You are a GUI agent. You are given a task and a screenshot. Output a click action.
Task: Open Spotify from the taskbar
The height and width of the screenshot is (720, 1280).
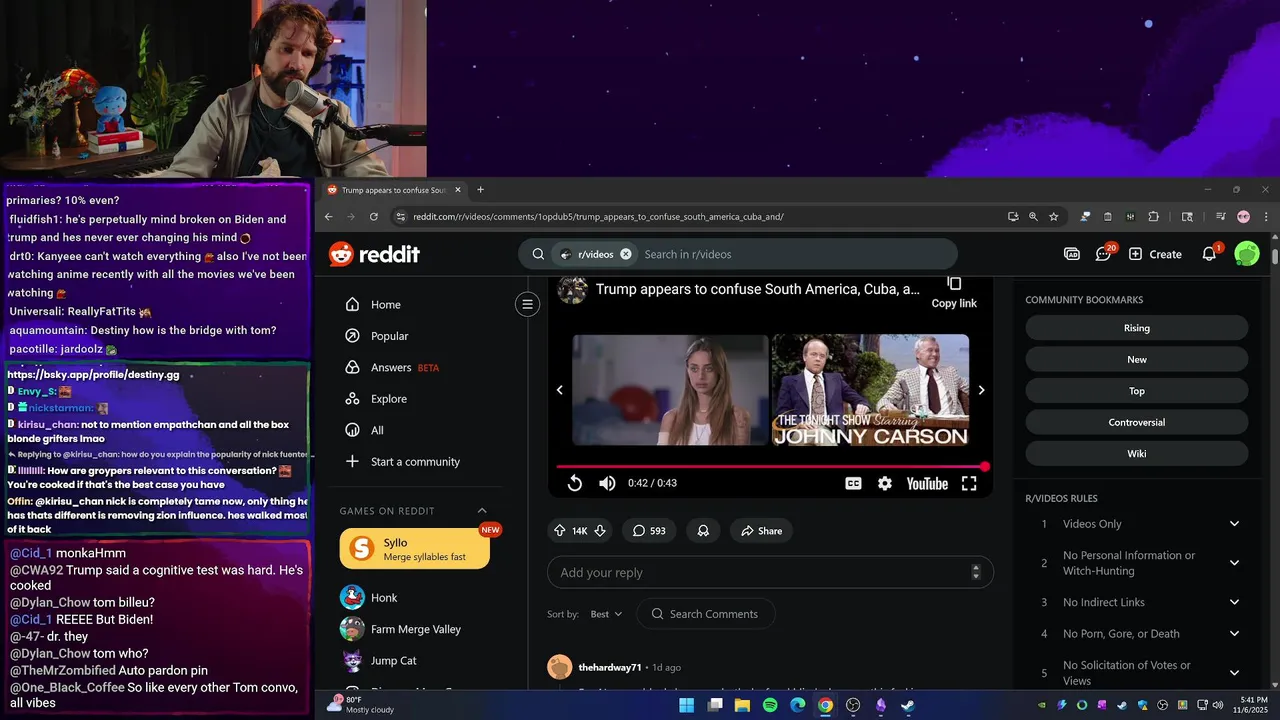point(770,705)
